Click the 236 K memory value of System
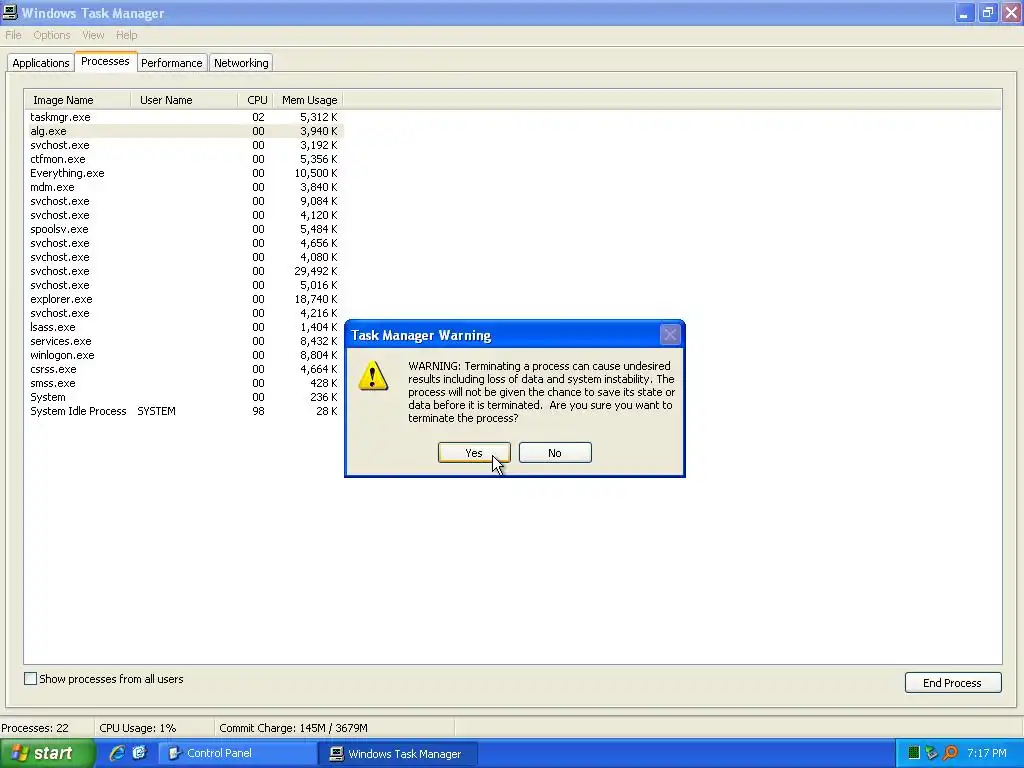The height and width of the screenshot is (768, 1024). (324, 397)
